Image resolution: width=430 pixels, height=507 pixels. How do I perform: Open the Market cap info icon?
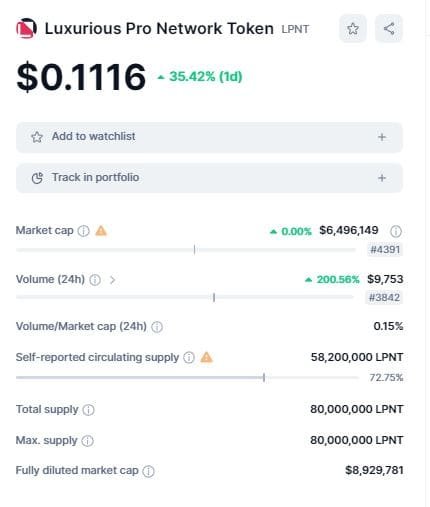pos(84,231)
